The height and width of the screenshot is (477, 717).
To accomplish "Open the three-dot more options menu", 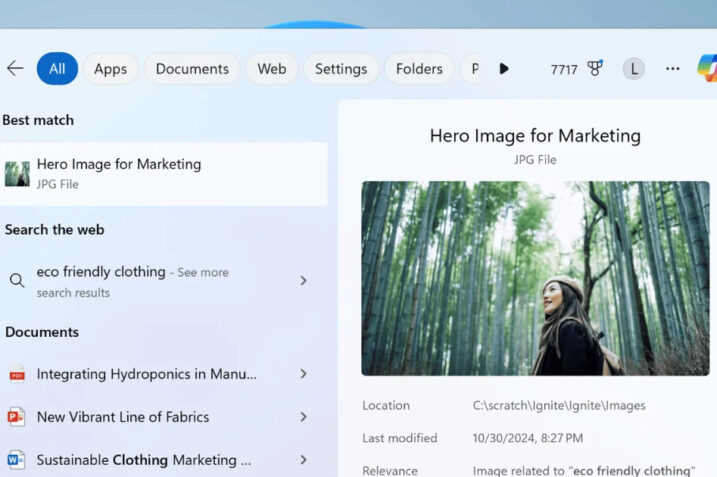I will 672,69.
